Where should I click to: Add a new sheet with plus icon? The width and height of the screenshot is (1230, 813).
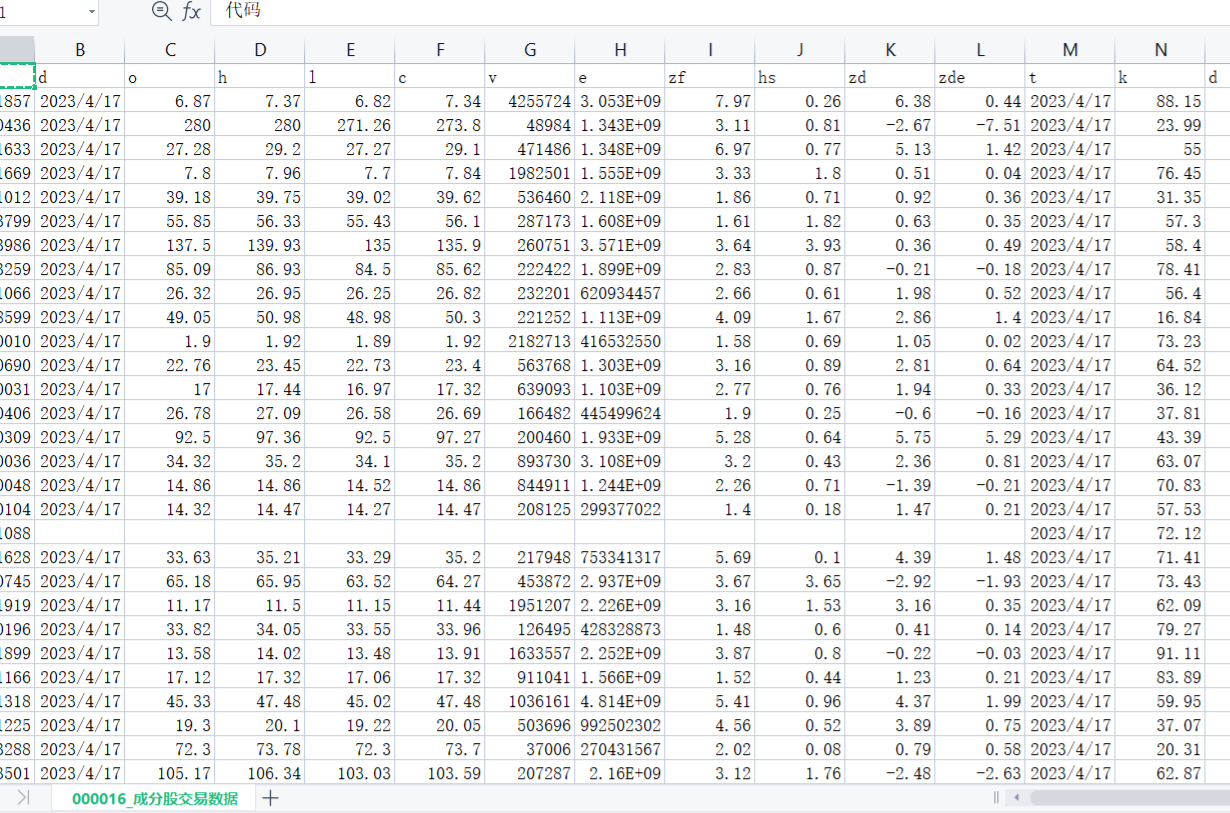pyautogui.click(x=270, y=797)
